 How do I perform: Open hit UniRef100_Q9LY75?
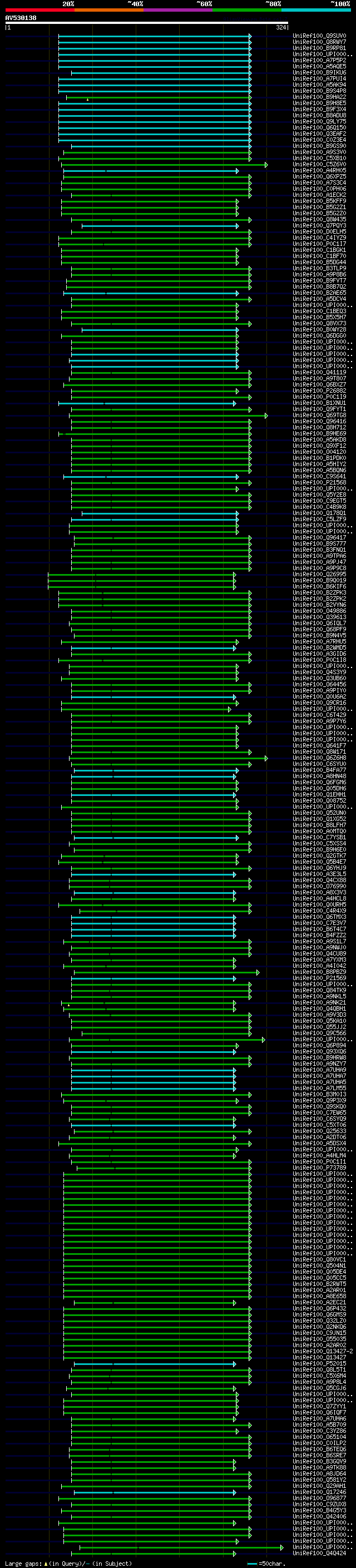point(319,122)
